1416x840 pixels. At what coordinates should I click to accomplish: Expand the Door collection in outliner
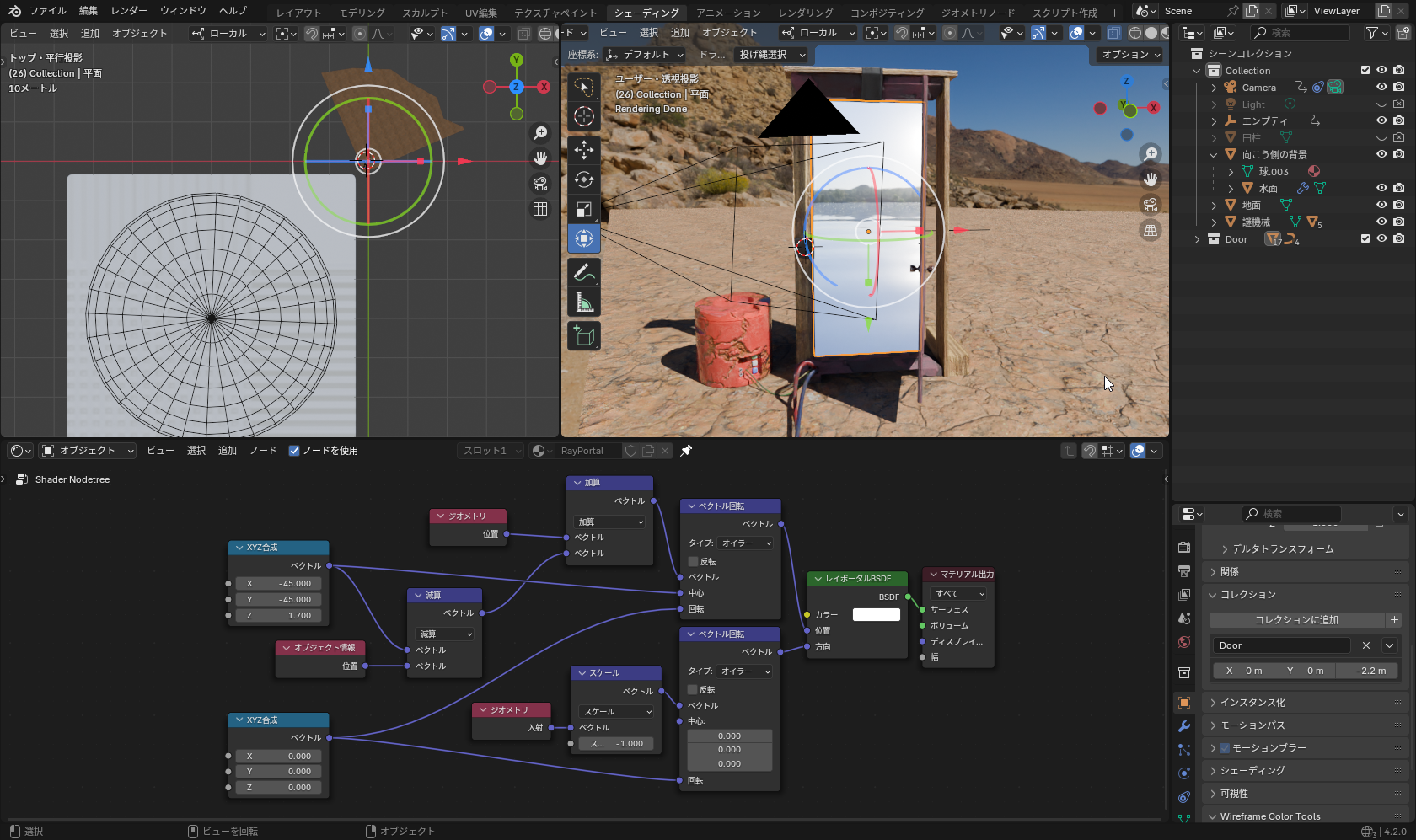coord(1197,239)
